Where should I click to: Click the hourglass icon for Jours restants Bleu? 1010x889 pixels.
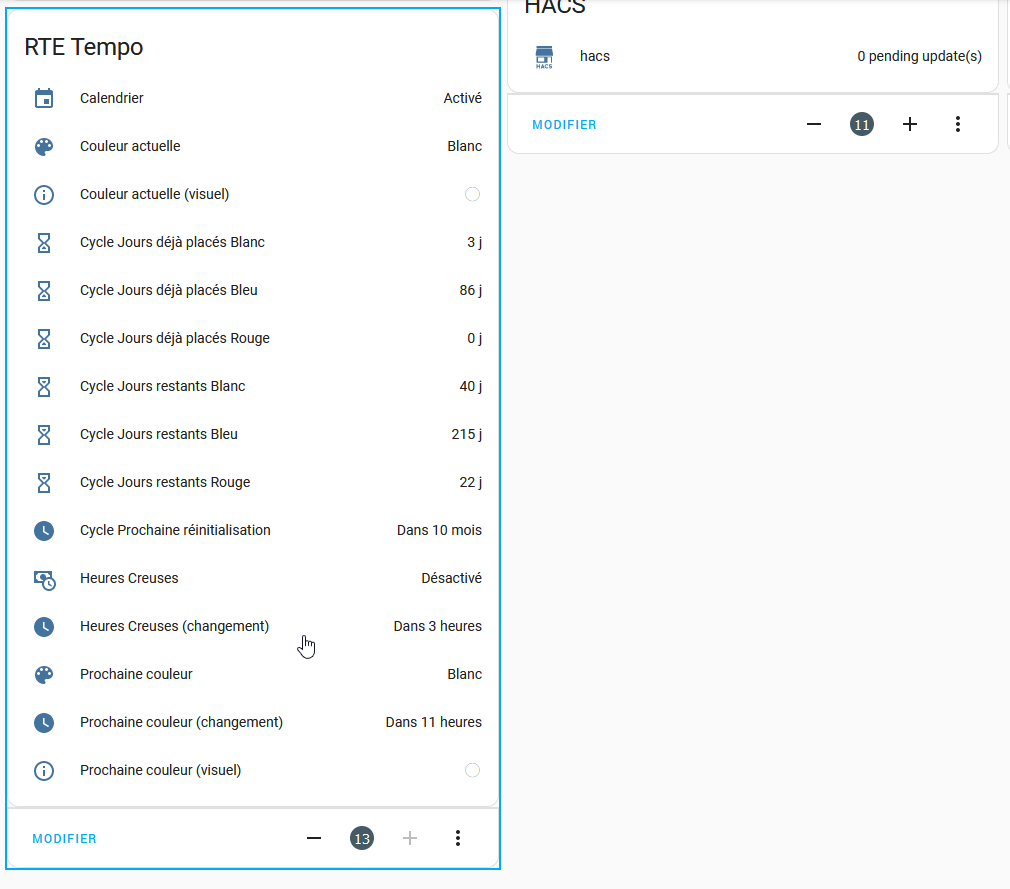44,434
